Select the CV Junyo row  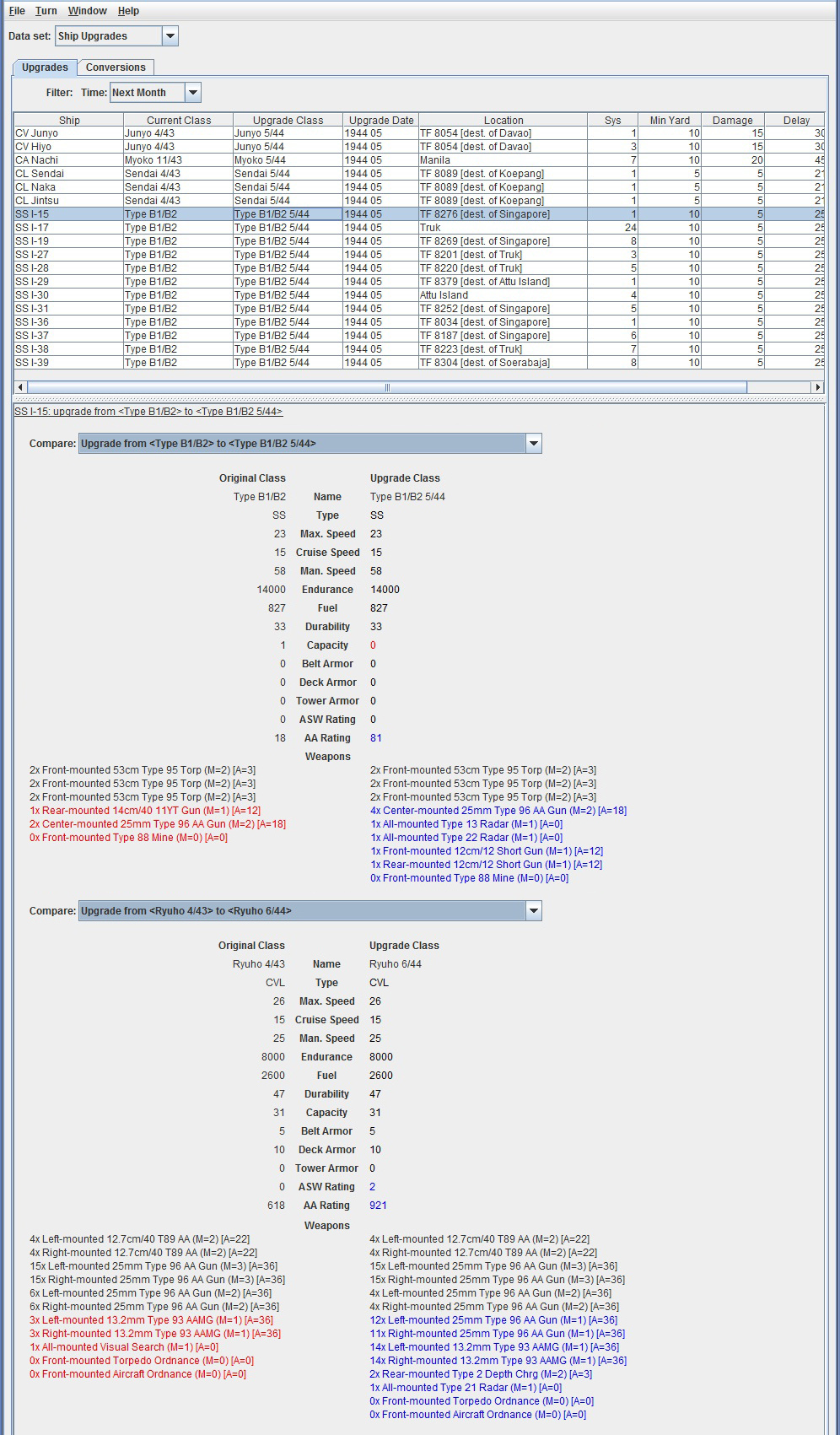pyautogui.click(x=419, y=133)
